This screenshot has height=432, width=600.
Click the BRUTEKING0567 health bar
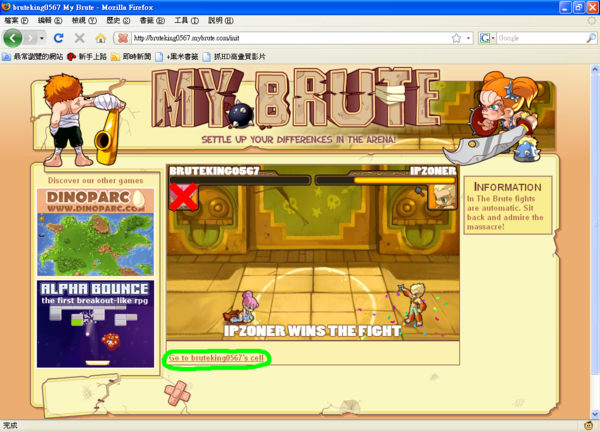[x=240, y=180]
